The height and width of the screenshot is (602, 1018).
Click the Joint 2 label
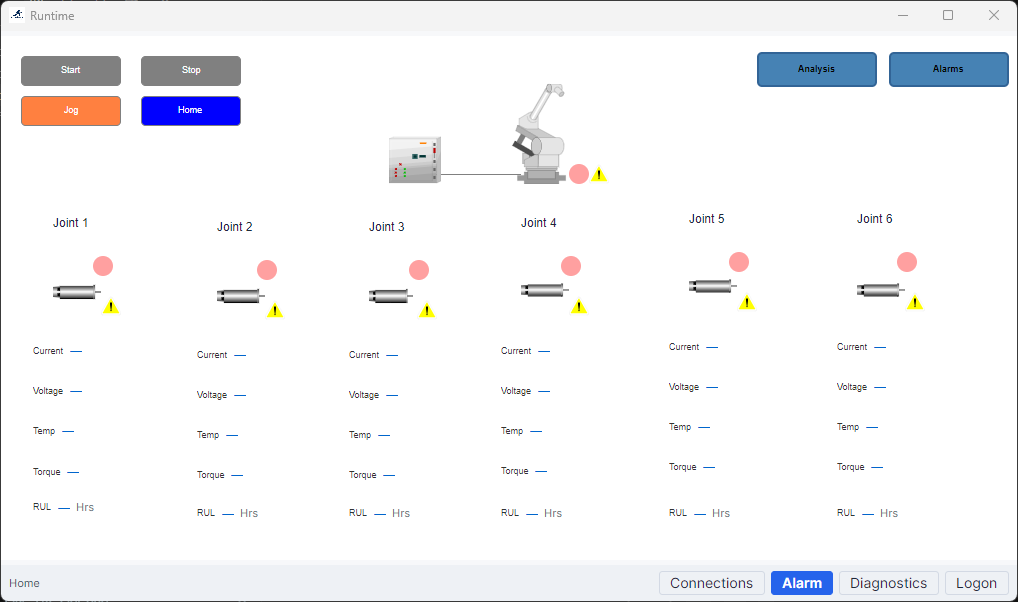click(234, 227)
